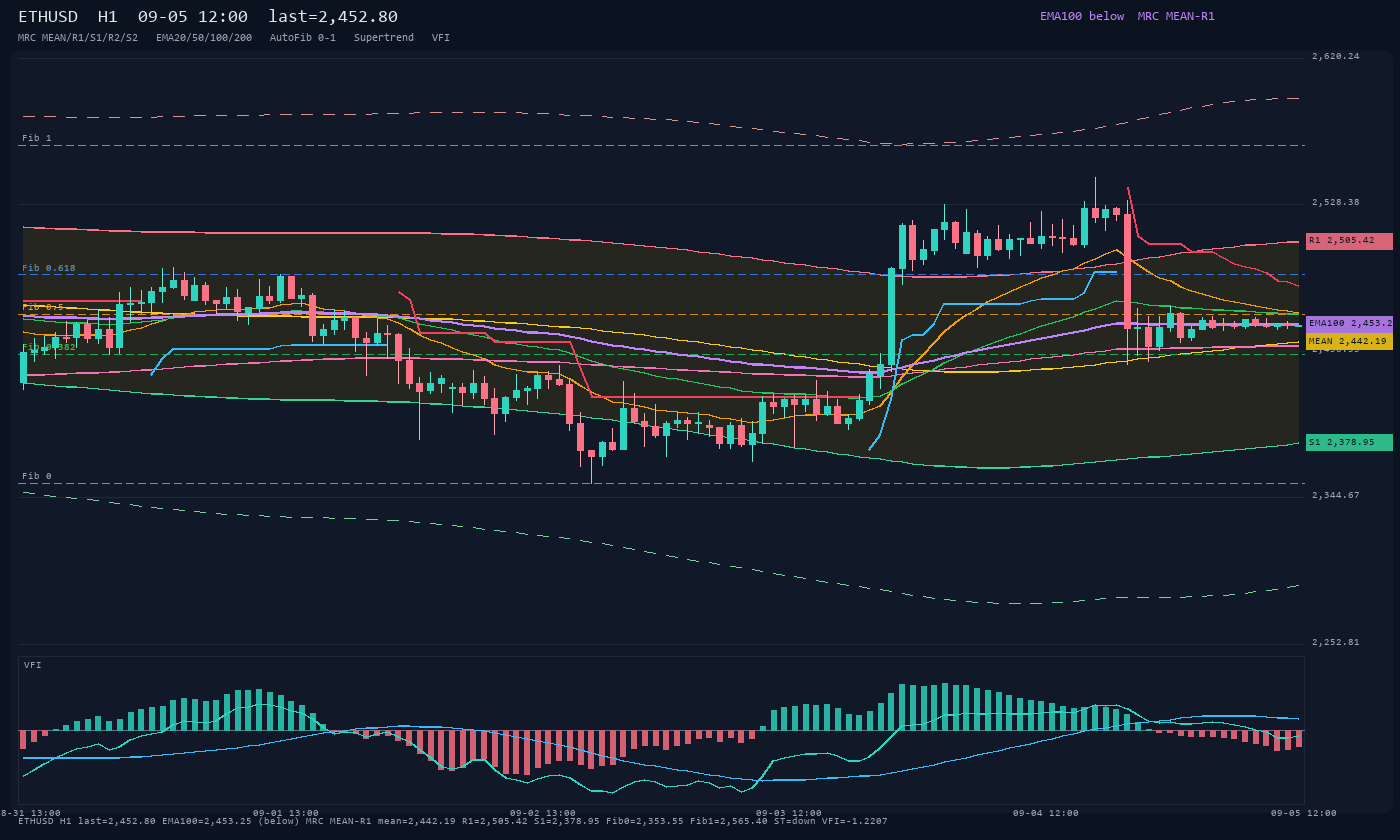Click the red 'R1 2,505.42' price tag

[x=1349, y=241]
